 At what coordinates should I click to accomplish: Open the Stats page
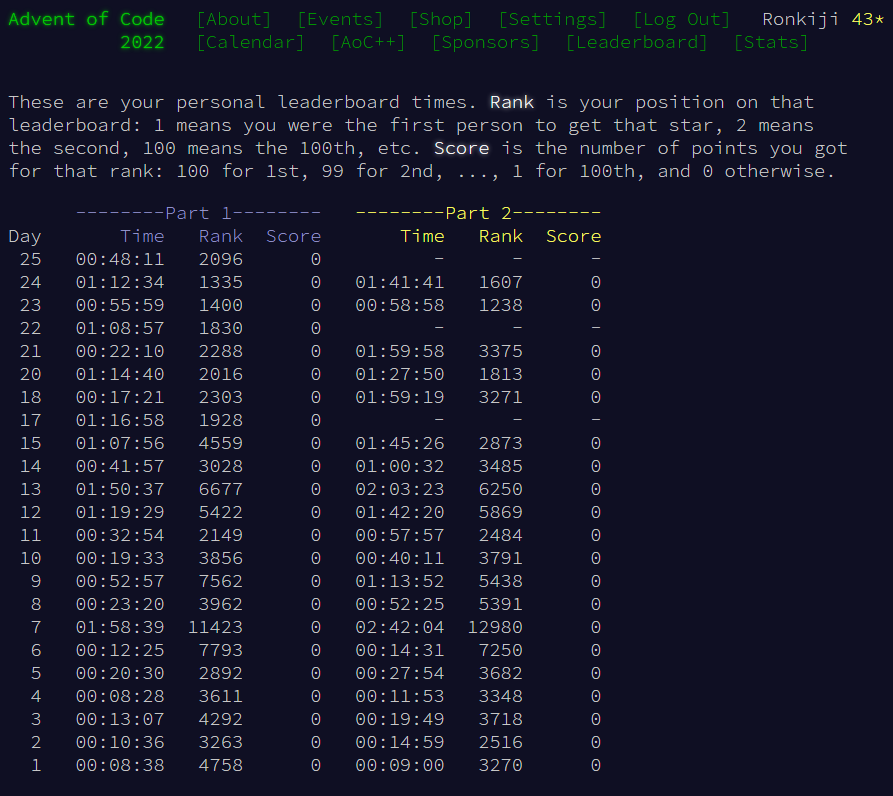771,42
